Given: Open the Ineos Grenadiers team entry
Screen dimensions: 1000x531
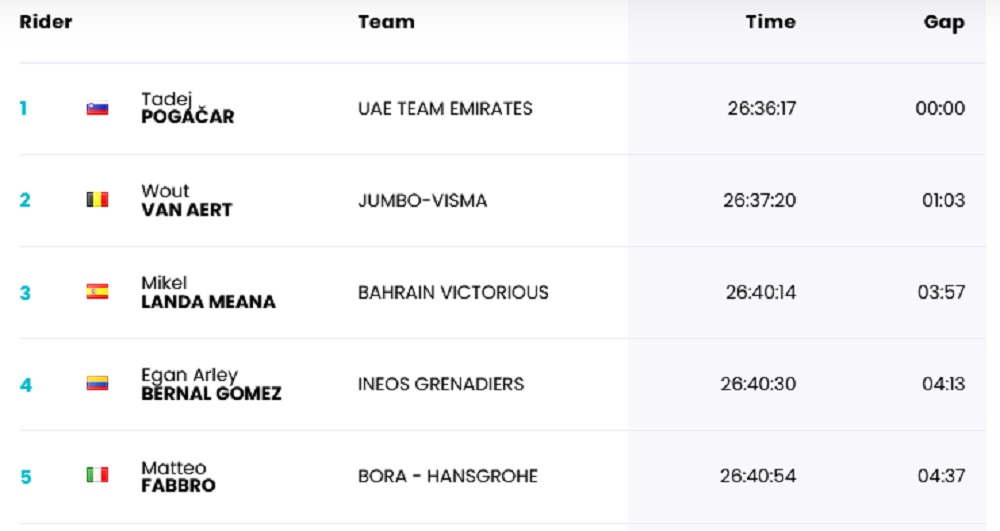Looking at the screenshot, I should [x=441, y=384].
